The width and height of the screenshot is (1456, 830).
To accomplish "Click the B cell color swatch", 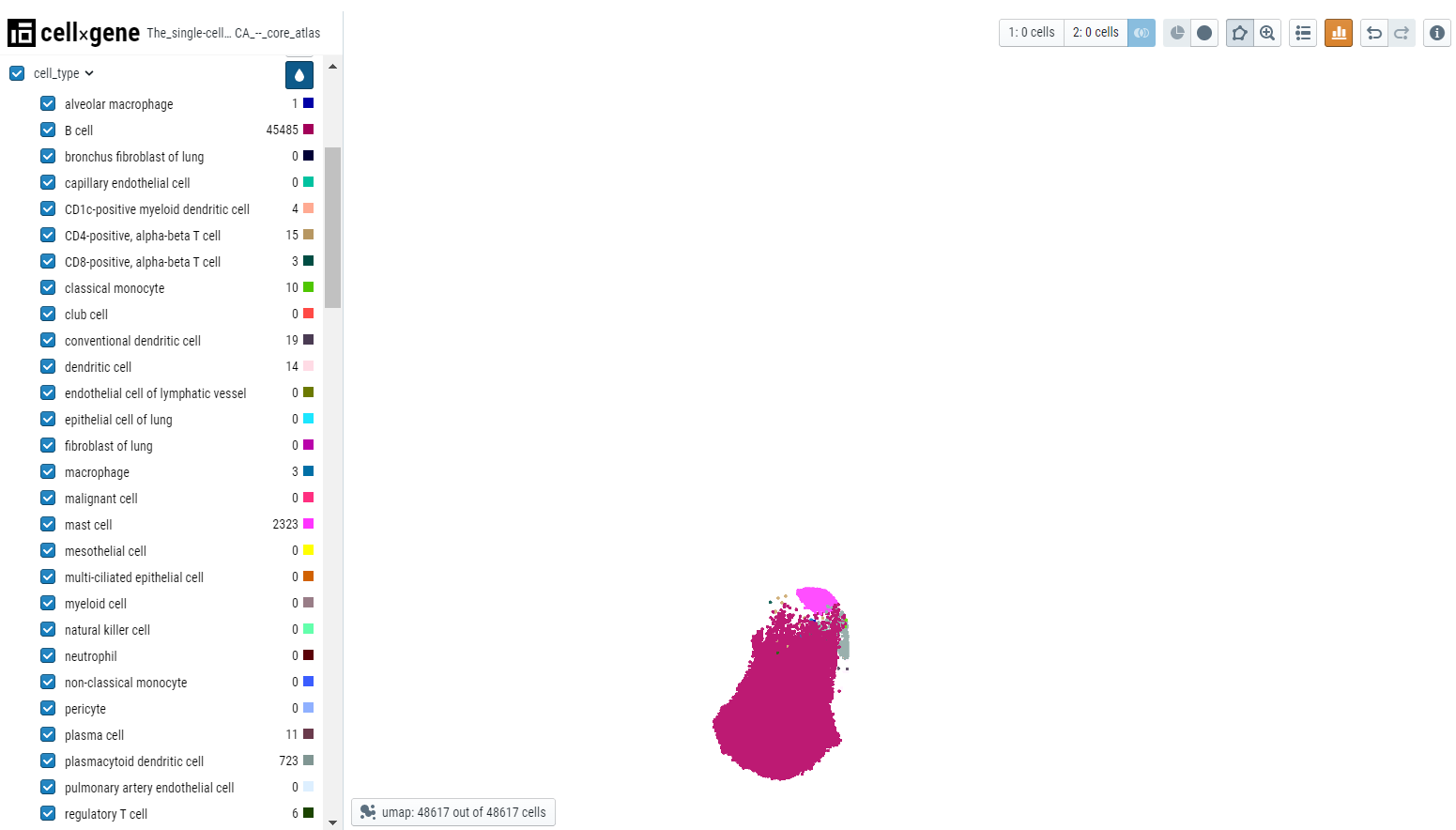I will 308,130.
